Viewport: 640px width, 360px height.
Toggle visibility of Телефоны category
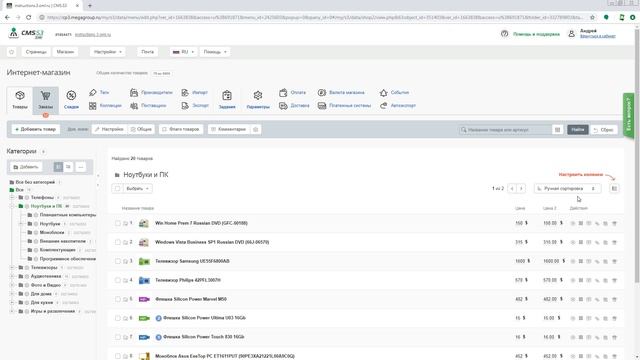click(x=27, y=198)
